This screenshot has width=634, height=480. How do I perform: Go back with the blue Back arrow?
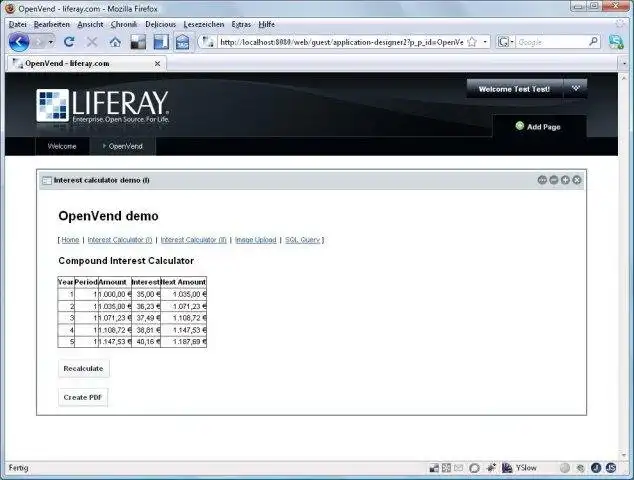[19, 42]
